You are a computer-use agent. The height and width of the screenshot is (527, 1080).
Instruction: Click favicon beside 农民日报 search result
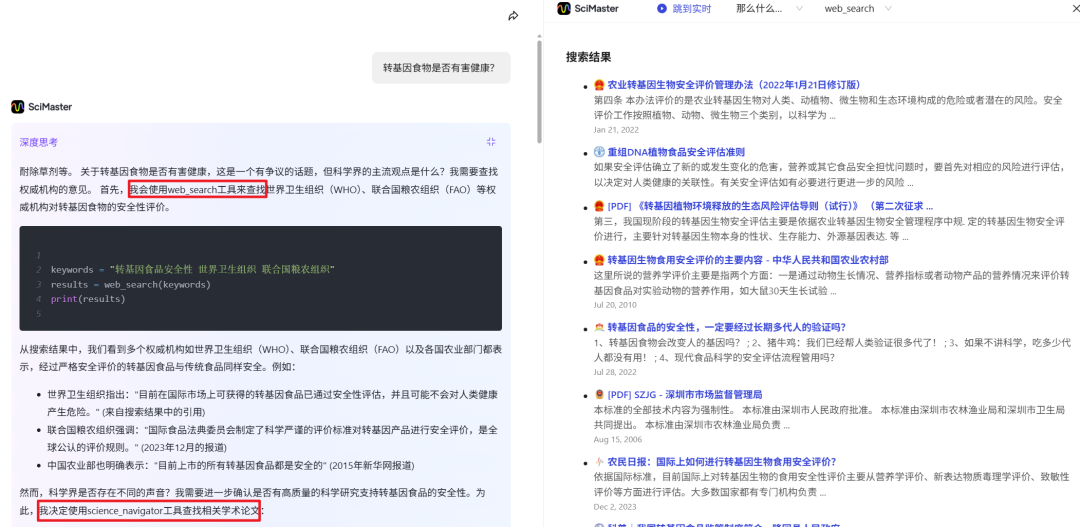[599, 462]
